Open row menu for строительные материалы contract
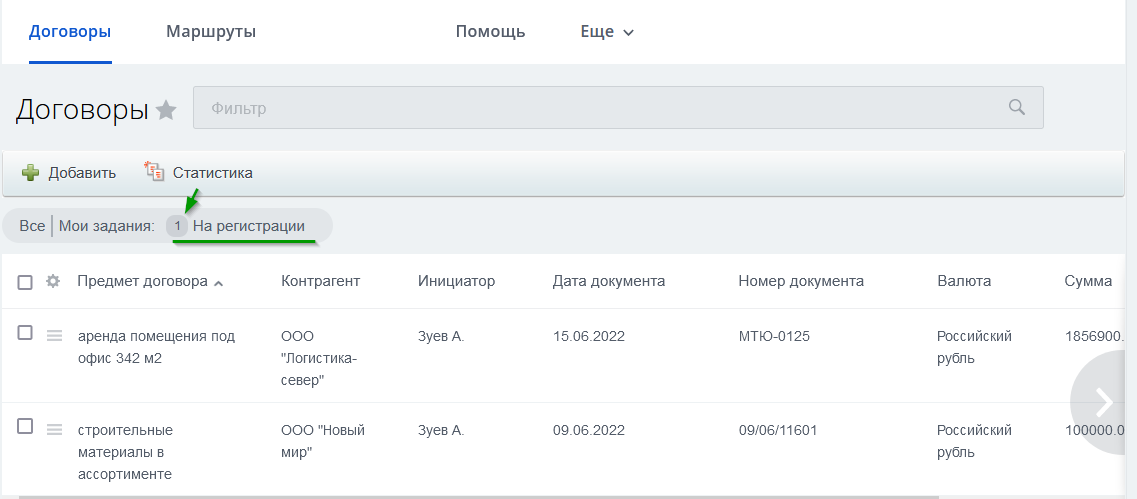 [54, 429]
